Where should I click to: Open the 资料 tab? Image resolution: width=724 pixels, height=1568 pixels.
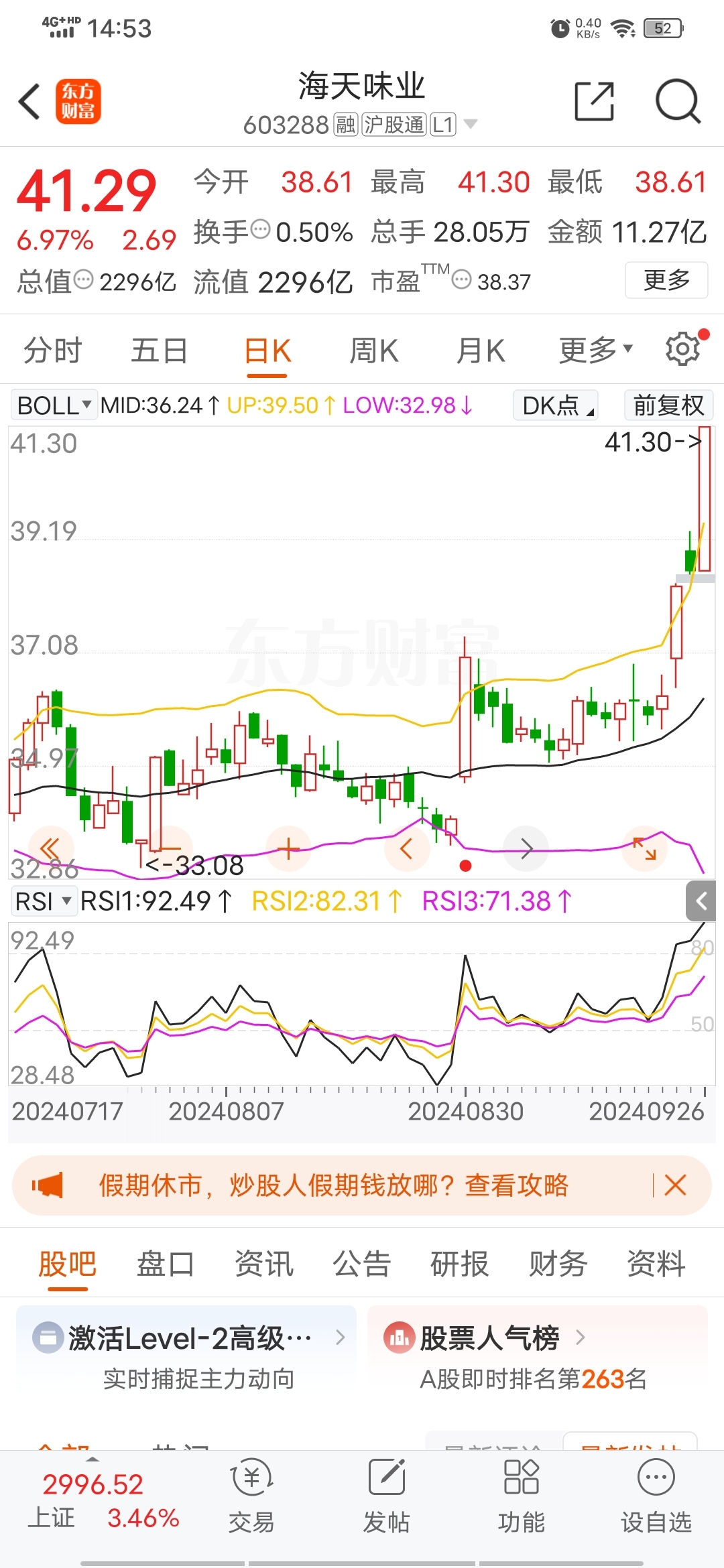click(656, 1264)
